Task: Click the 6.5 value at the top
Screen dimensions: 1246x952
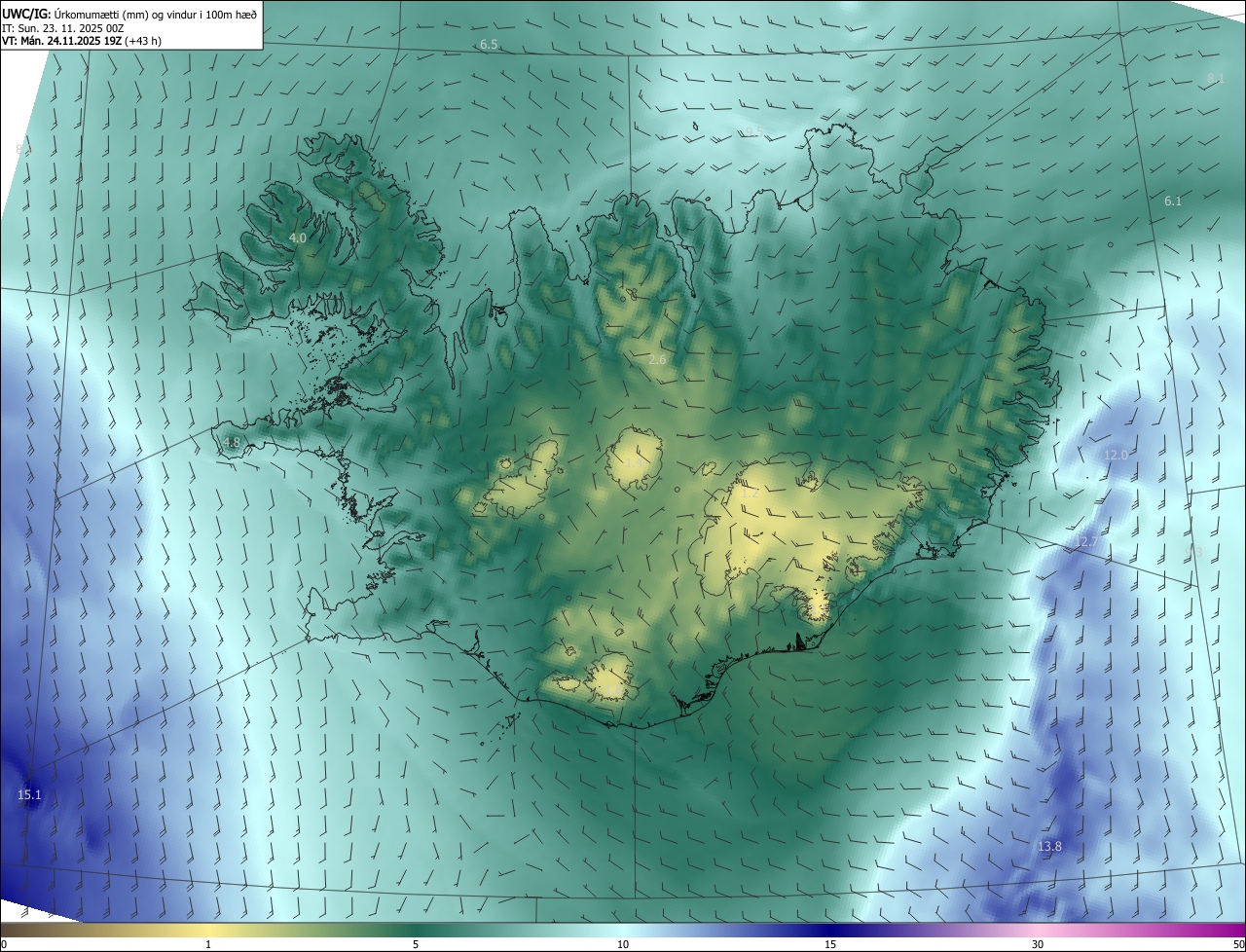Action: 489,45
